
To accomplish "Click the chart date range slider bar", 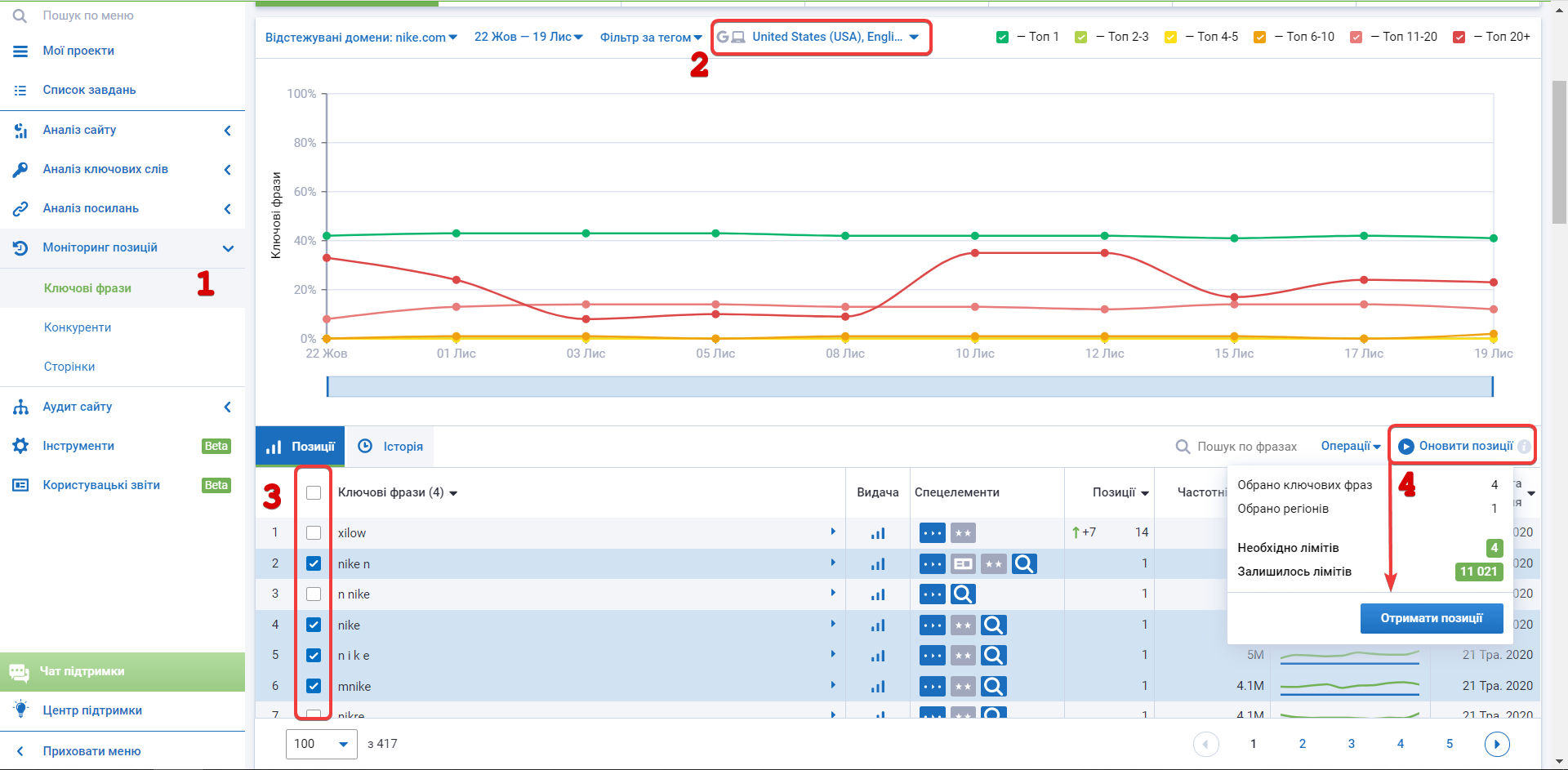I will click(909, 386).
